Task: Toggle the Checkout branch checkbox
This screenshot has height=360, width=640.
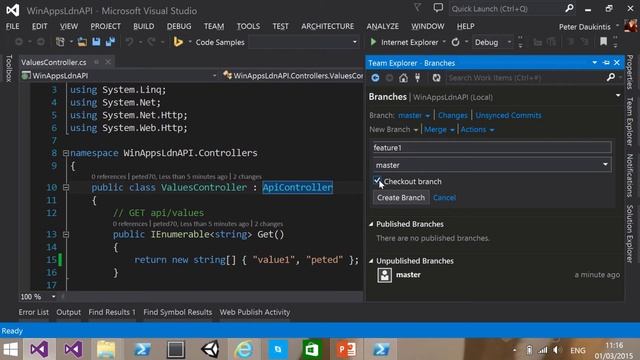Action: pyautogui.click(x=377, y=181)
